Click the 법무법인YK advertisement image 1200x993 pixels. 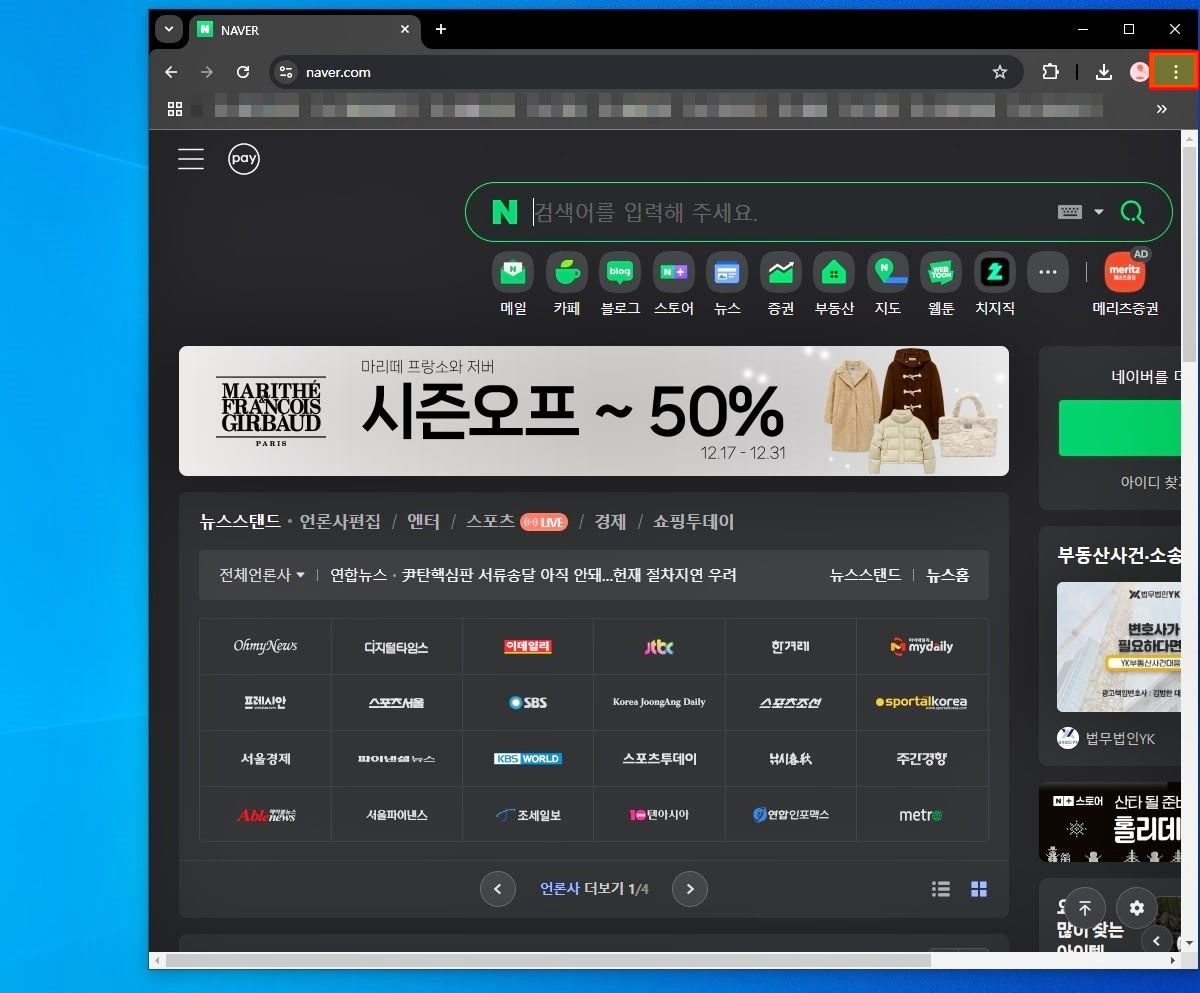tap(1119, 647)
